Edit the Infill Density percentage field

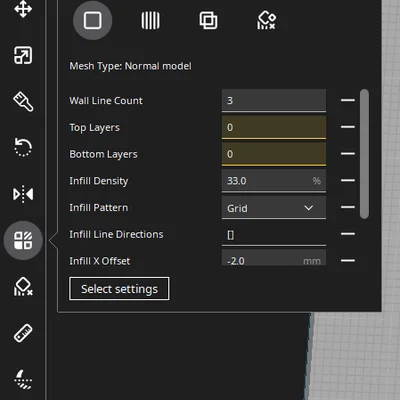coord(274,181)
